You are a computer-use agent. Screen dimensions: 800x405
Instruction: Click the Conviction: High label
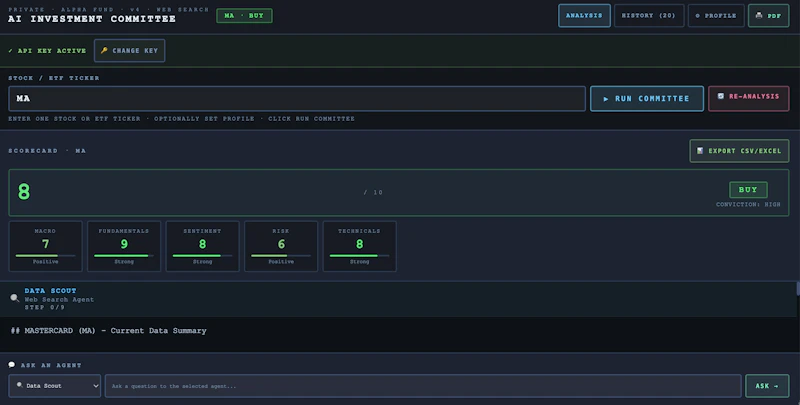(x=748, y=205)
